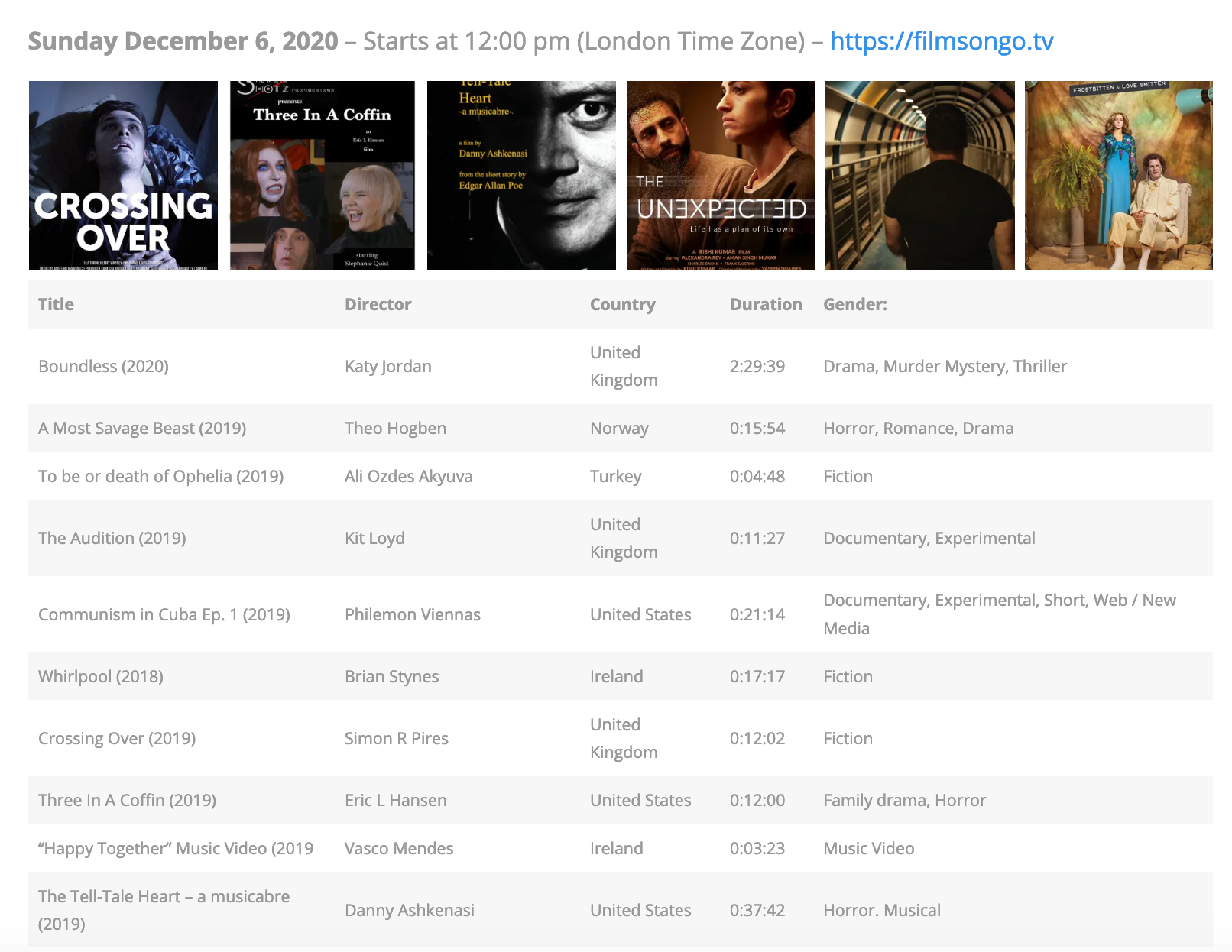Click the Sunday December 6, 2020 heading

click(183, 41)
